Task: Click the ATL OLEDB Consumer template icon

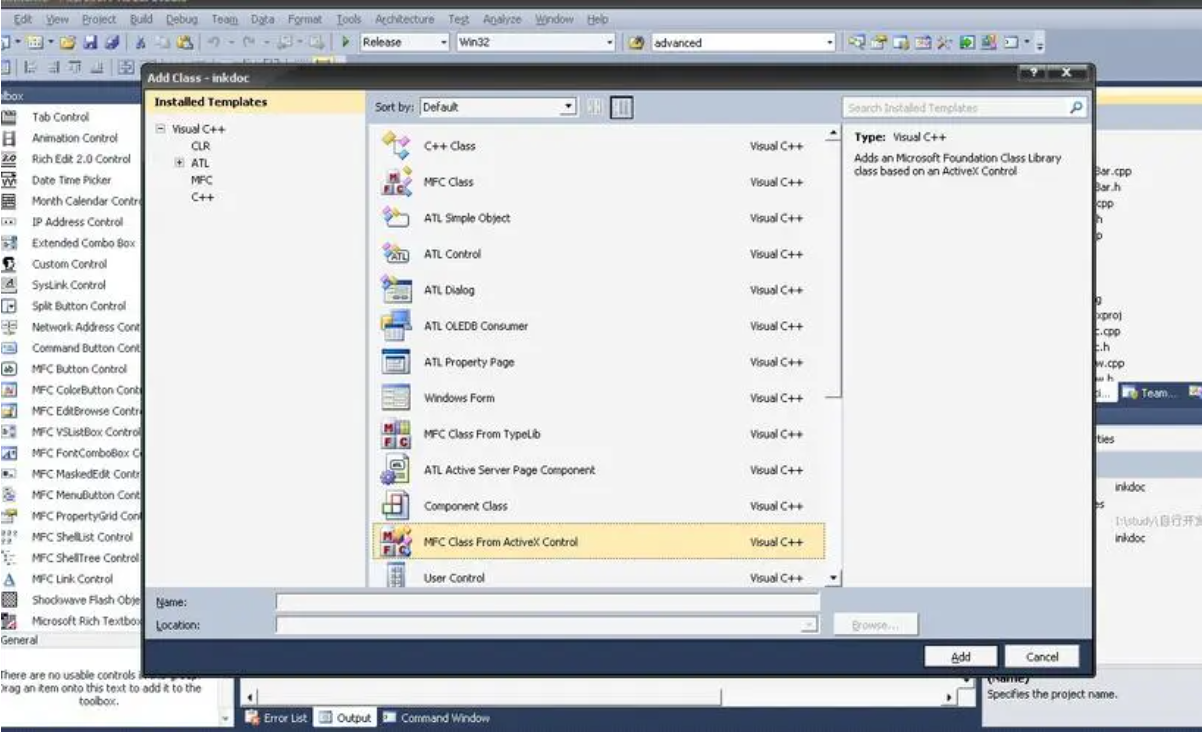Action: [x=396, y=326]
